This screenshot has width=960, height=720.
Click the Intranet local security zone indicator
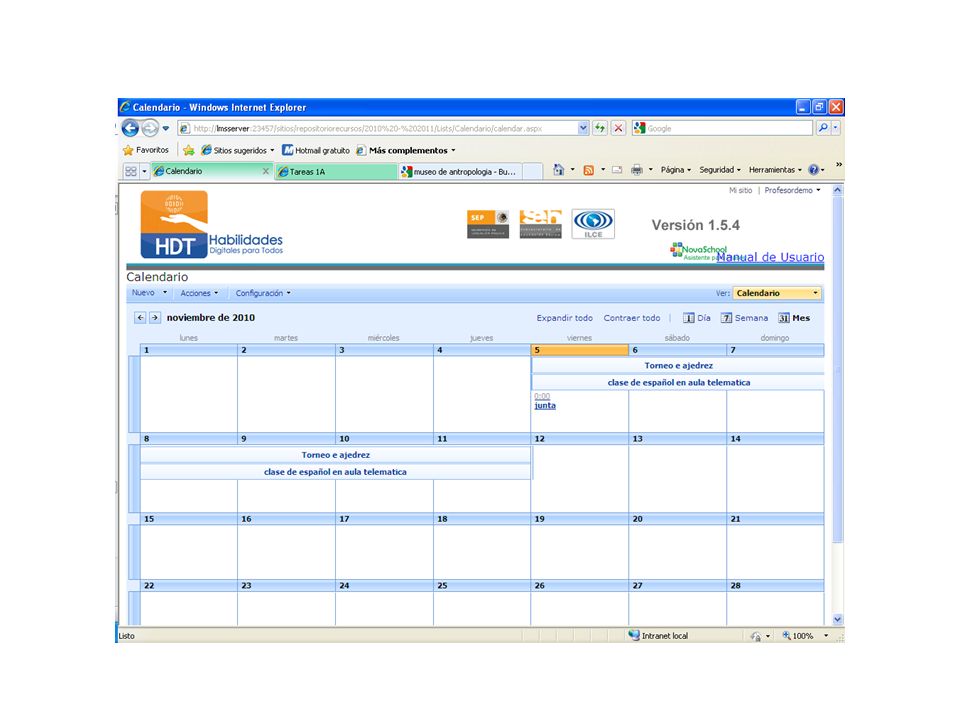658,636
